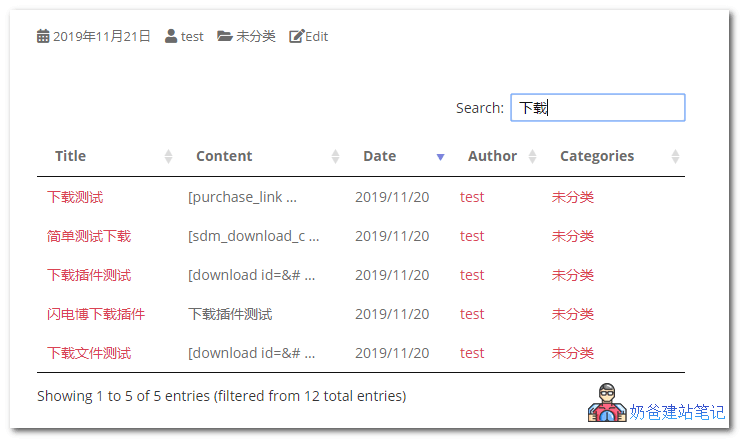This screenshot has height=439, width=740.
Task: Click the folder icon beside 未分类
Action: [x=225, y=36]
